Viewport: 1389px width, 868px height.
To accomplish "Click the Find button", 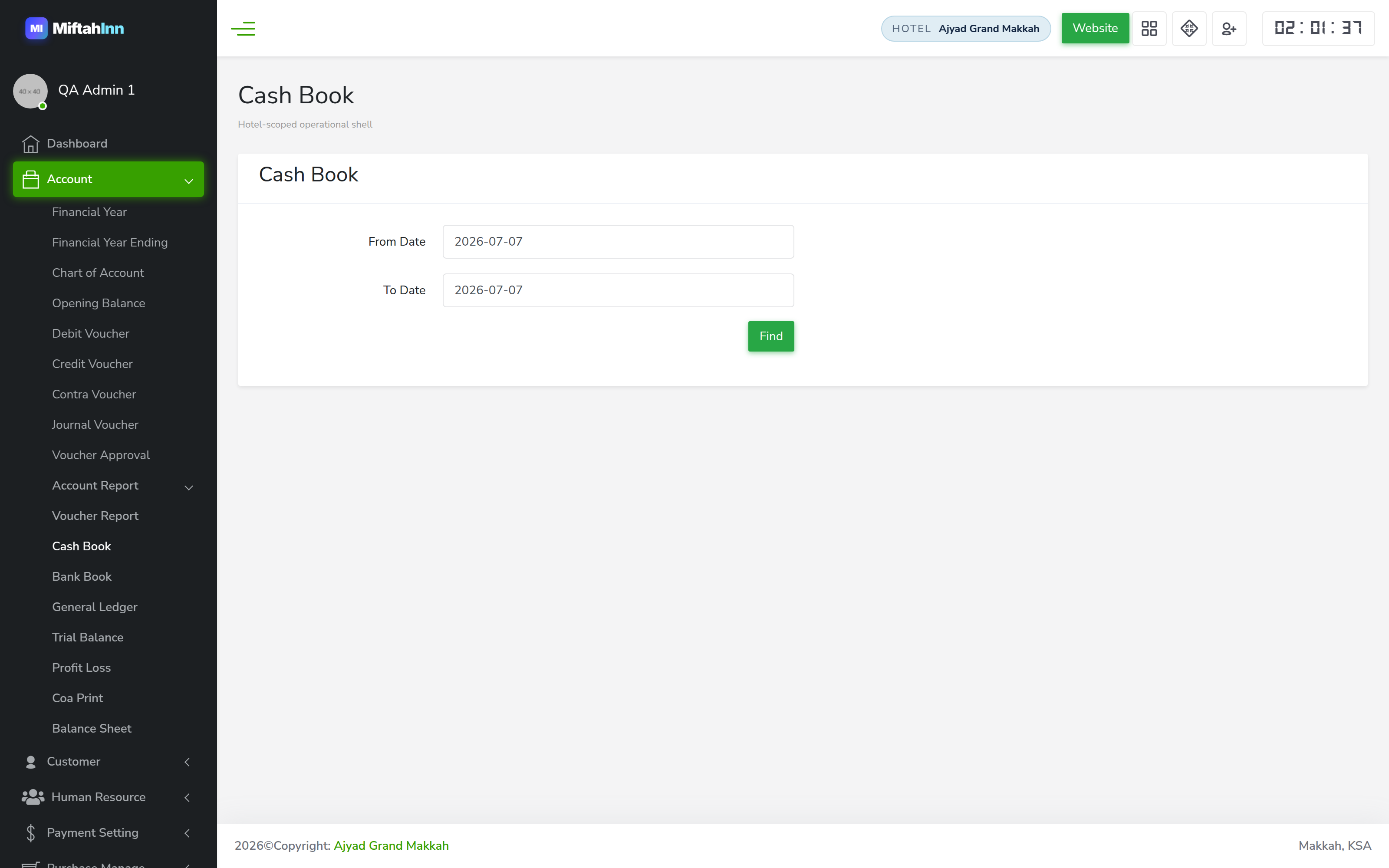I will [x=771, y=336].
